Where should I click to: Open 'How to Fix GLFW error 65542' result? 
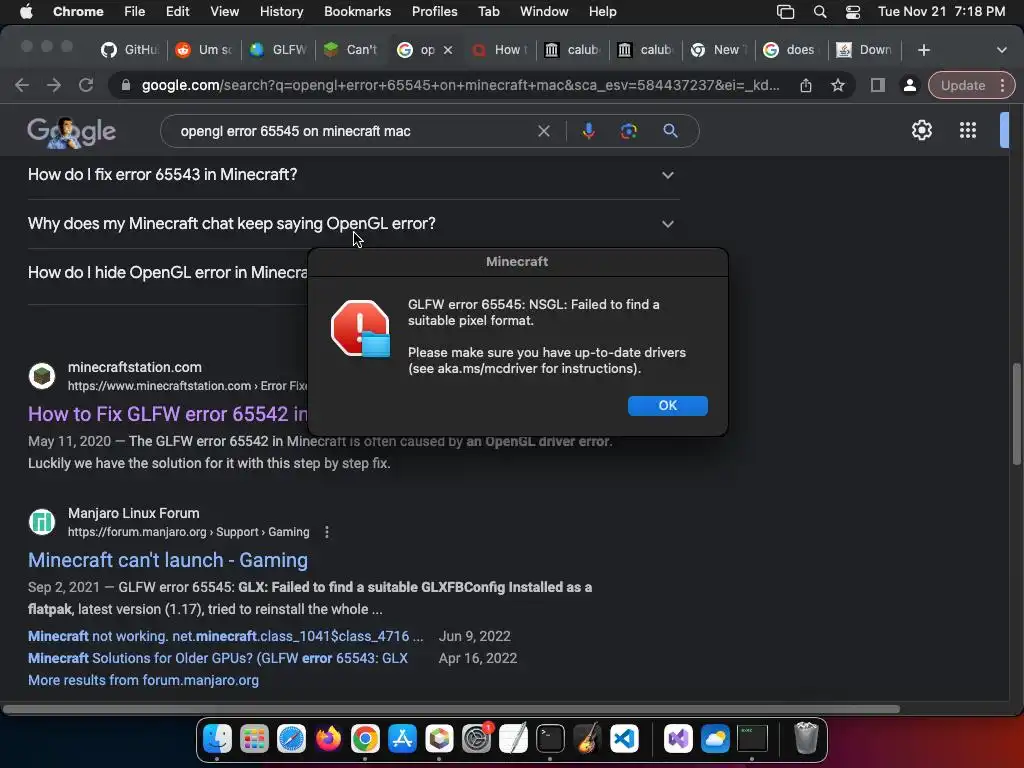point(167,414)
